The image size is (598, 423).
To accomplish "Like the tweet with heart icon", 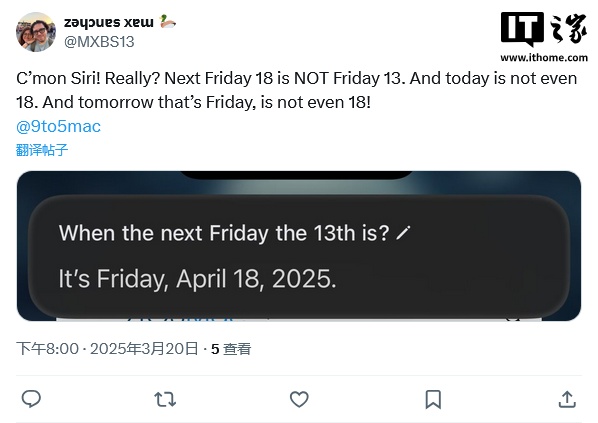I will click(299, 399).
